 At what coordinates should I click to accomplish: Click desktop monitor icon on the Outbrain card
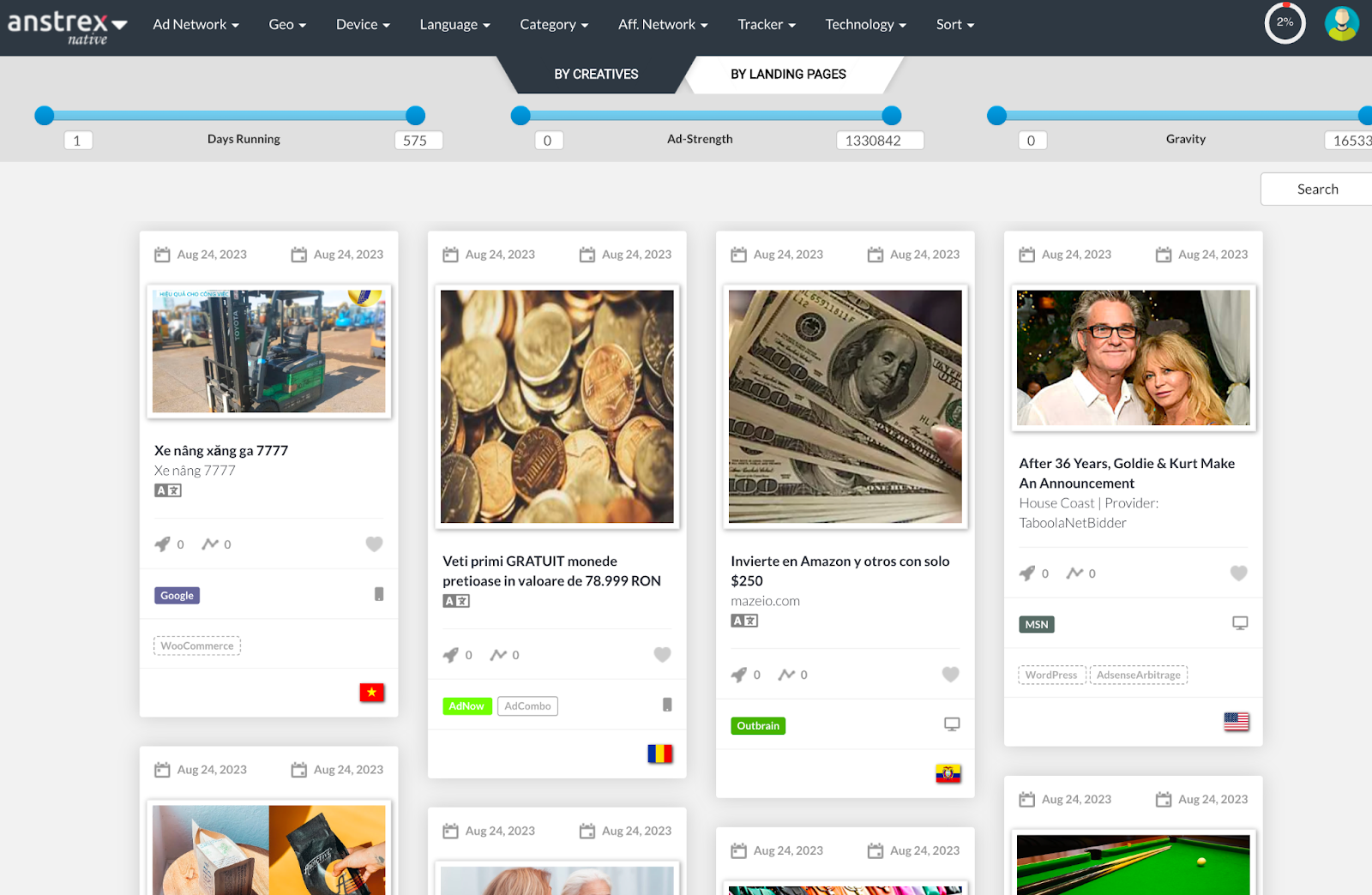click(952, 724)
